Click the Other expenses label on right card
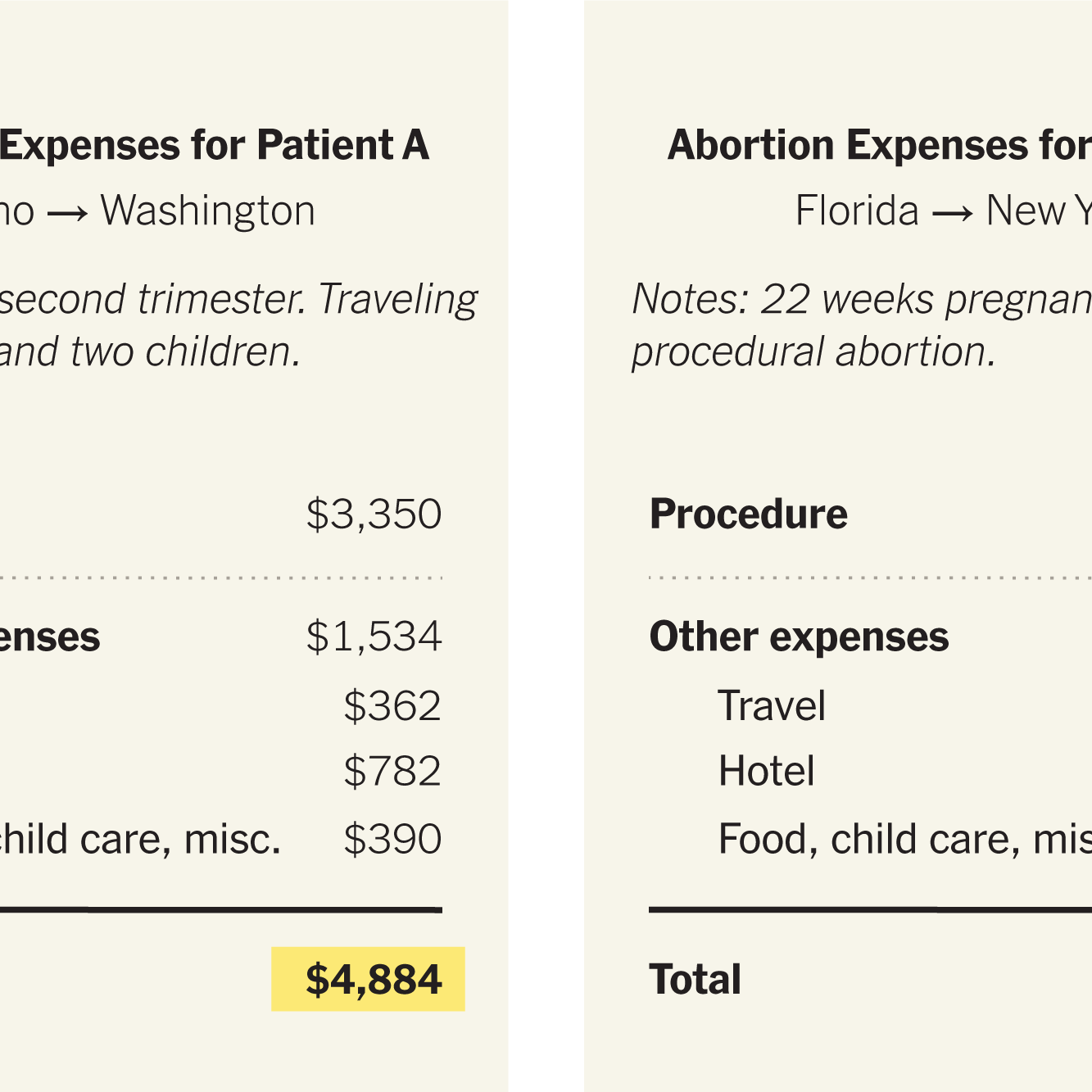This screenshot has width=1092, height=1092. click(x=799, y=637)
